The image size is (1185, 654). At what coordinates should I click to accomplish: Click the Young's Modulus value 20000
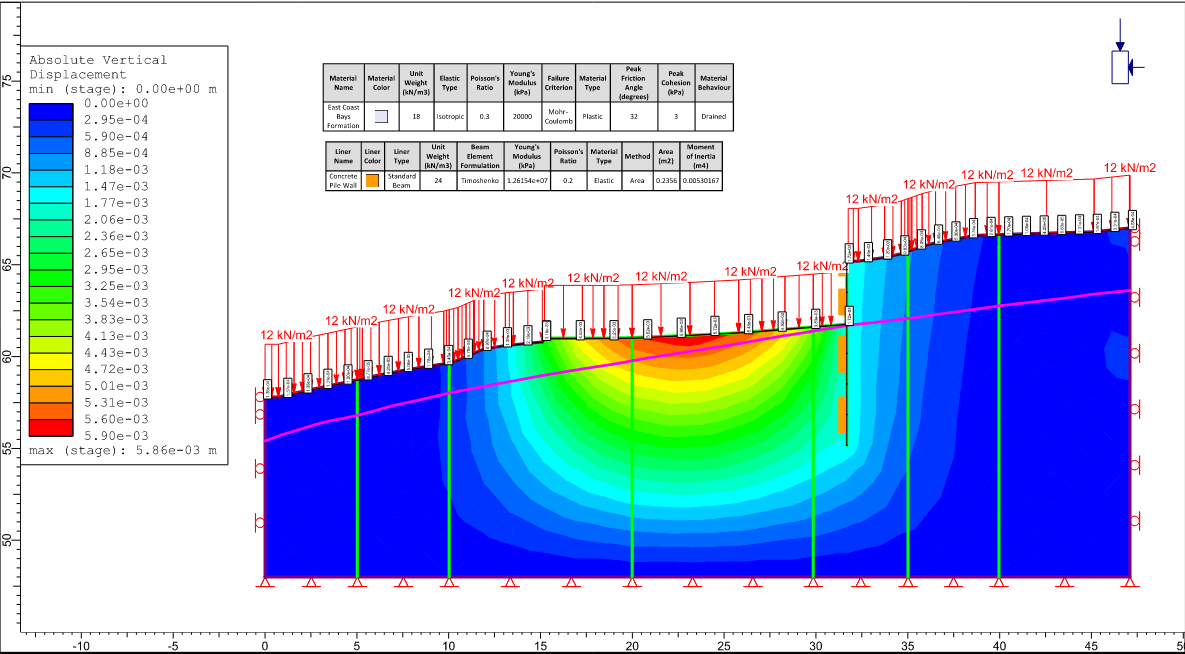tap(521, 116)
